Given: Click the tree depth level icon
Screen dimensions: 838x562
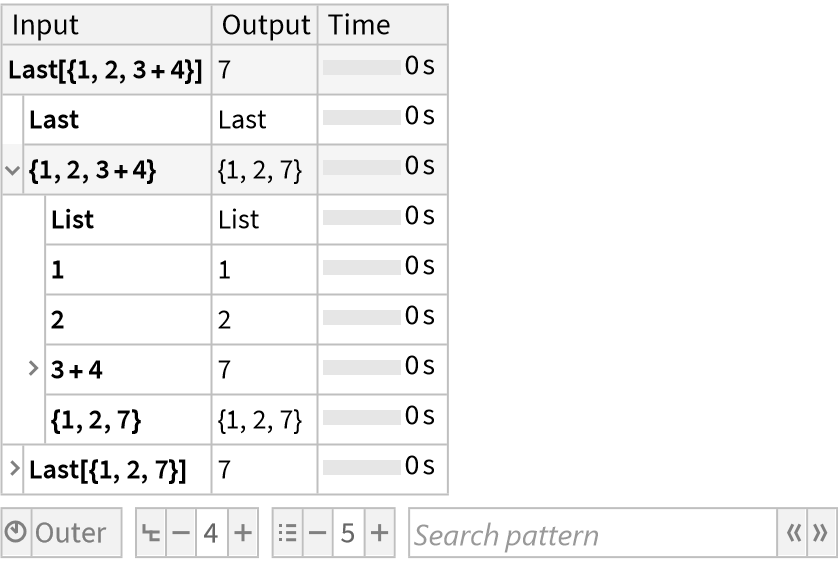Looking at the screenshot, I should pyautogui.click(x=149, y=533).
